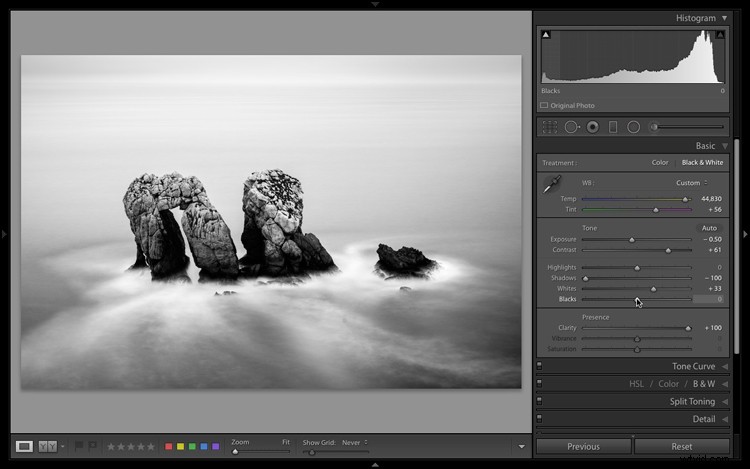This screenshot has width=750, height=469.
Task: Click the Tint slider
Action: click(x=637, y=209)
